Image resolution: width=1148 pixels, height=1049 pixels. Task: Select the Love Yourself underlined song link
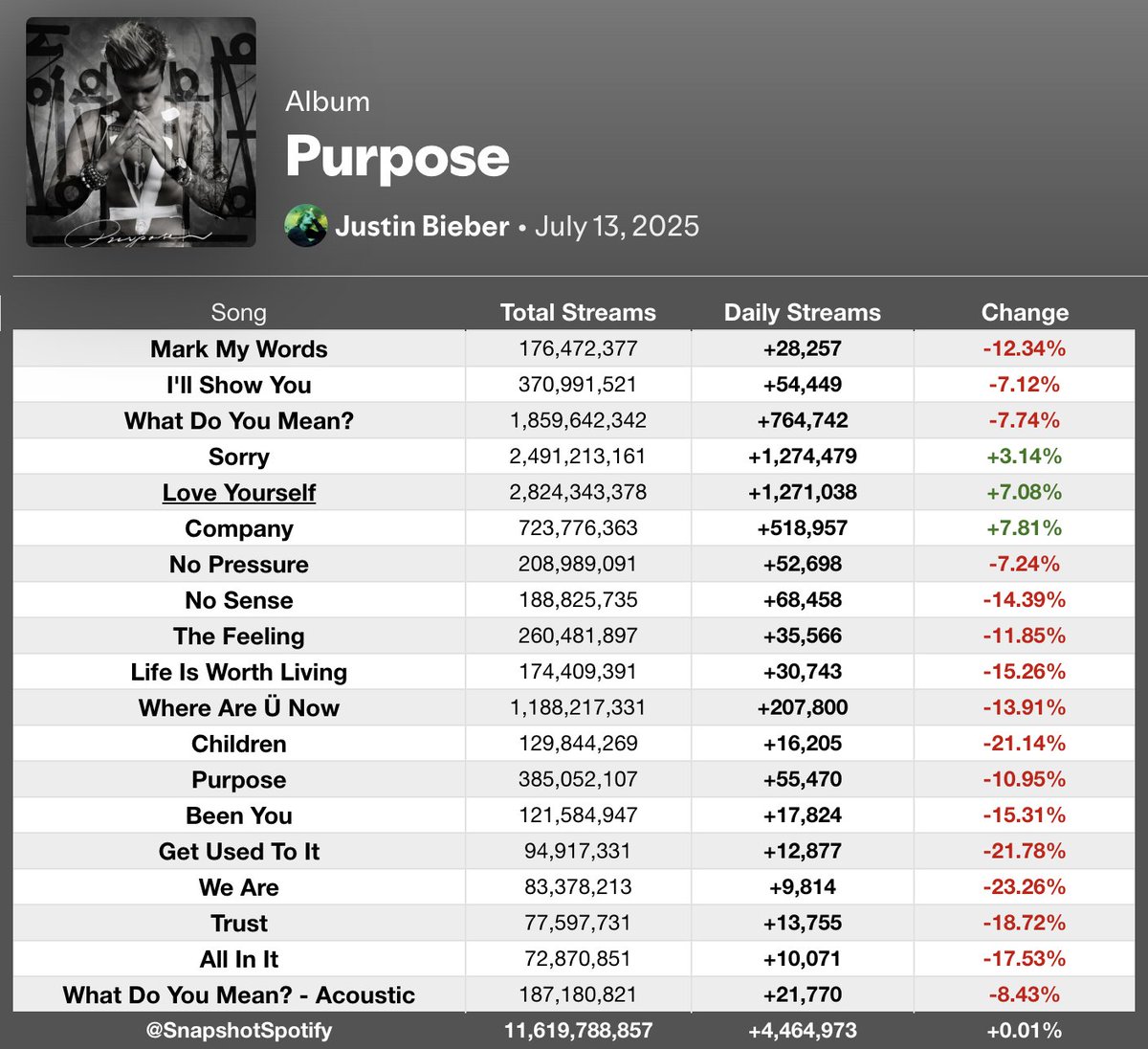(239, 493)
